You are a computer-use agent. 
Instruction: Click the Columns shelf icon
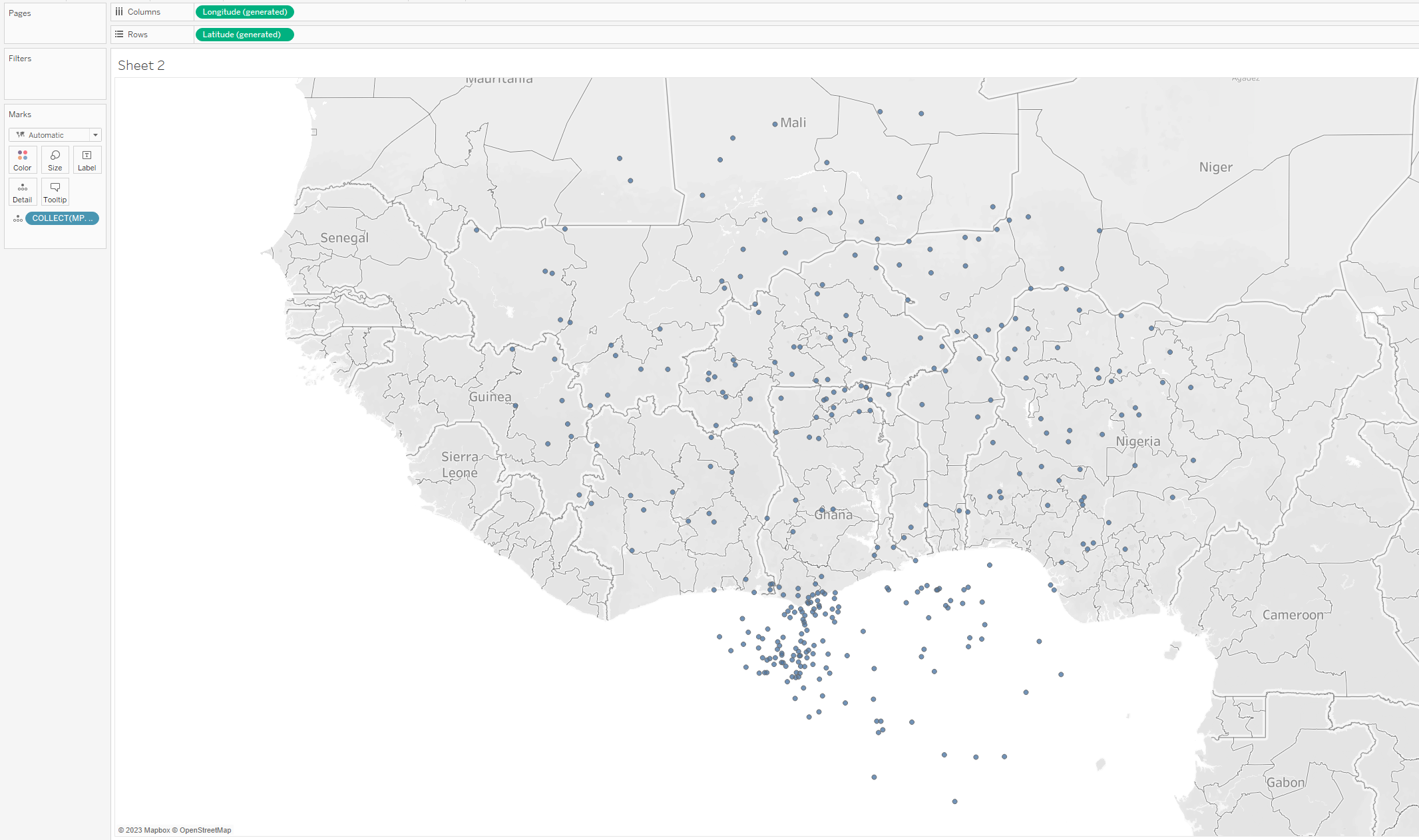(119, 12)
